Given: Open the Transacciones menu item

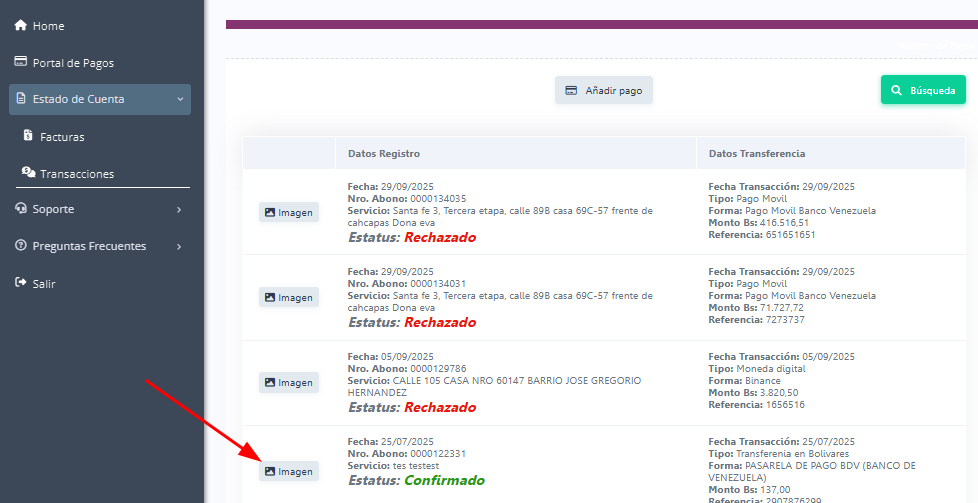Looking at the screenshot, I should 77,174.
